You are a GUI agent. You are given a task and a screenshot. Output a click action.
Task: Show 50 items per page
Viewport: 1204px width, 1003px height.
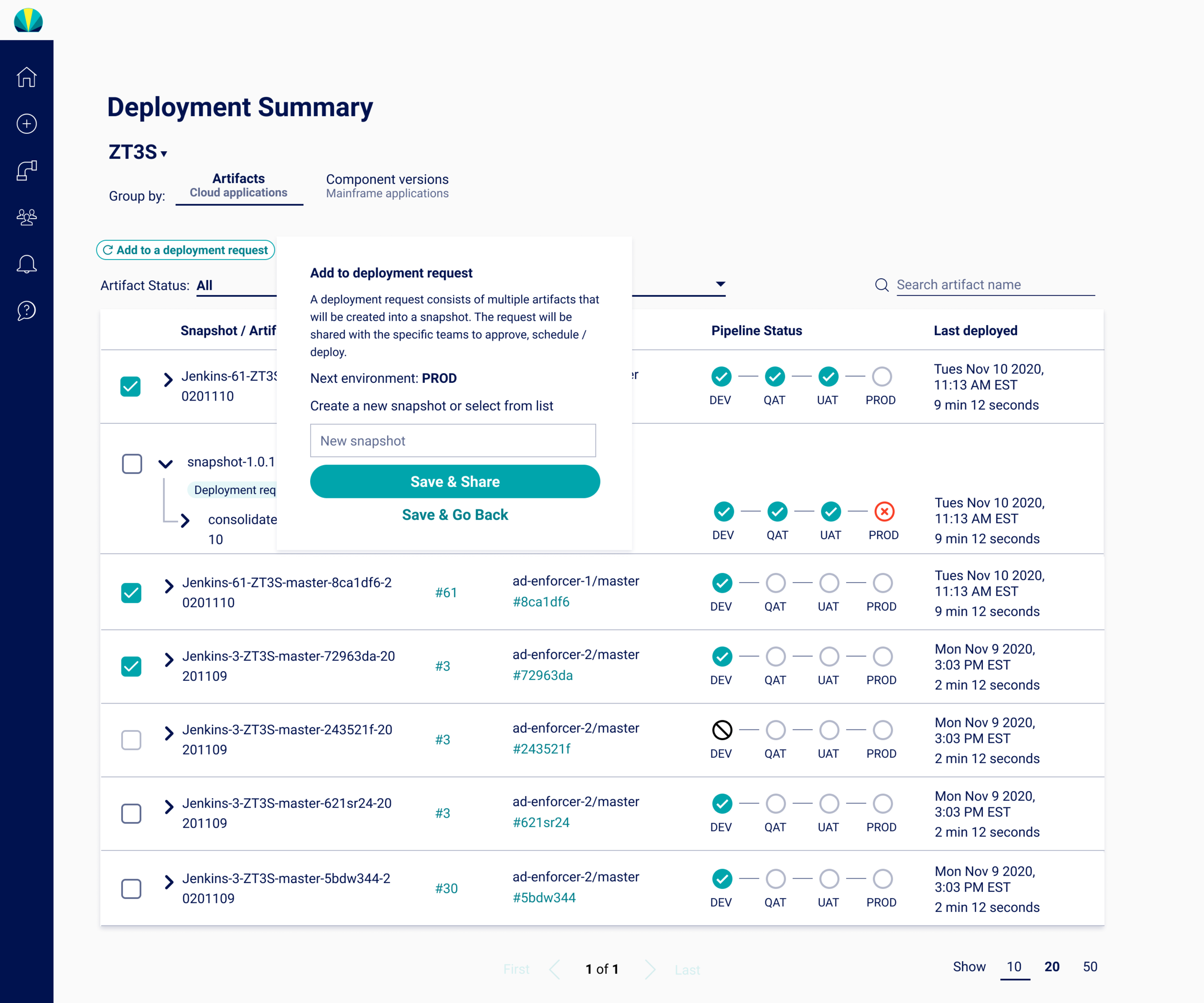1090,967
